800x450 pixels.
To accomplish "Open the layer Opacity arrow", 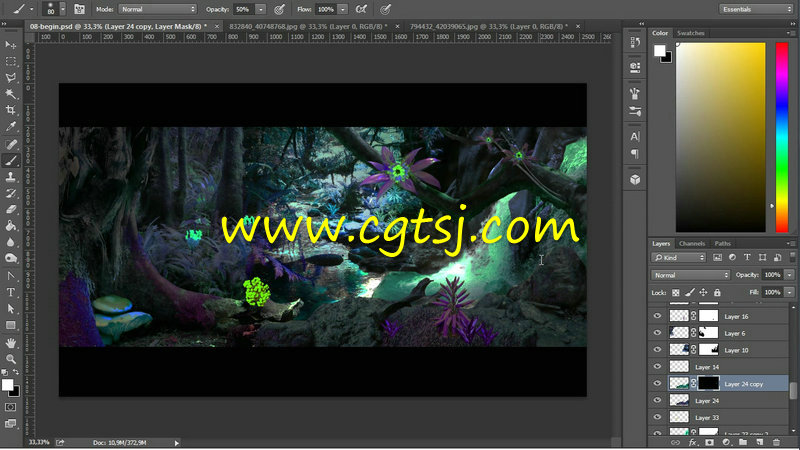I will [x=789, y=275].
